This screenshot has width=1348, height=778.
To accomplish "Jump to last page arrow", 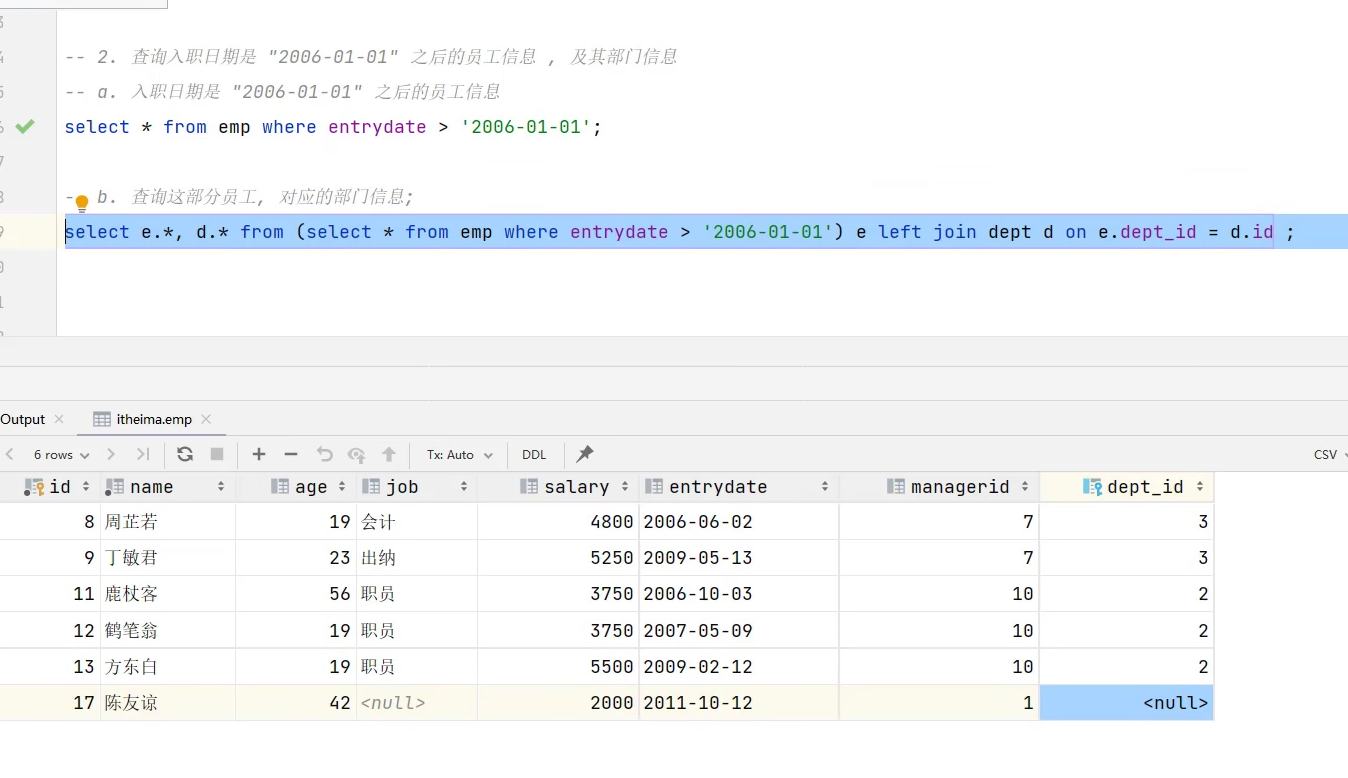I will pyautogui.click(x=143, y=454).
